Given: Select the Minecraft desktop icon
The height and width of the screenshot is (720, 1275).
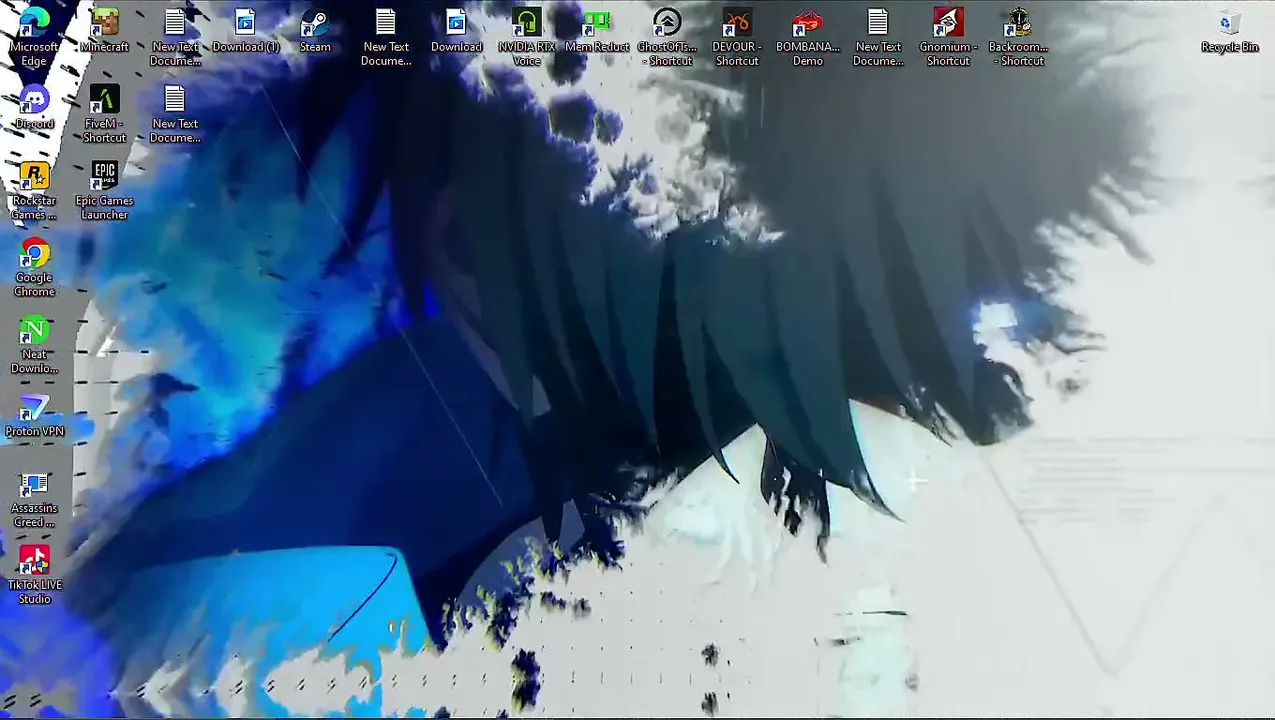Looking at the screenshot, I should point(104,30).
